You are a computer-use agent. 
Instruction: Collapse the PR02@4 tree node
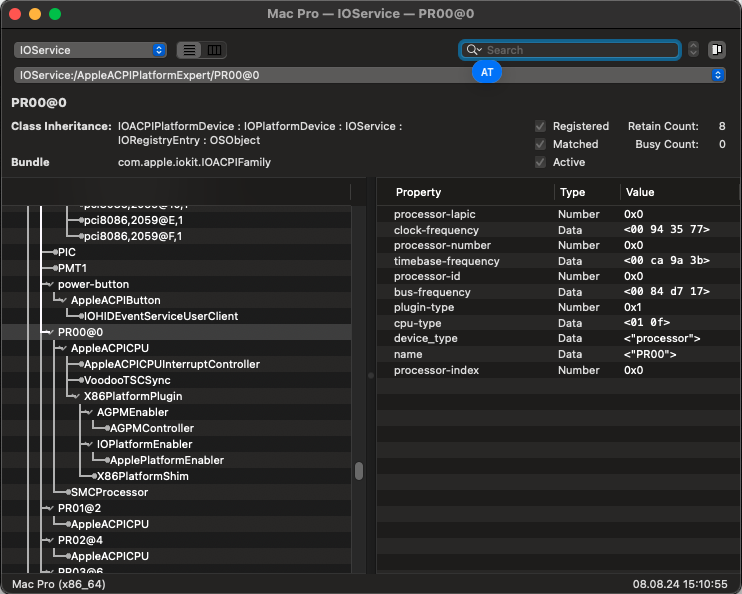(50, 541)
